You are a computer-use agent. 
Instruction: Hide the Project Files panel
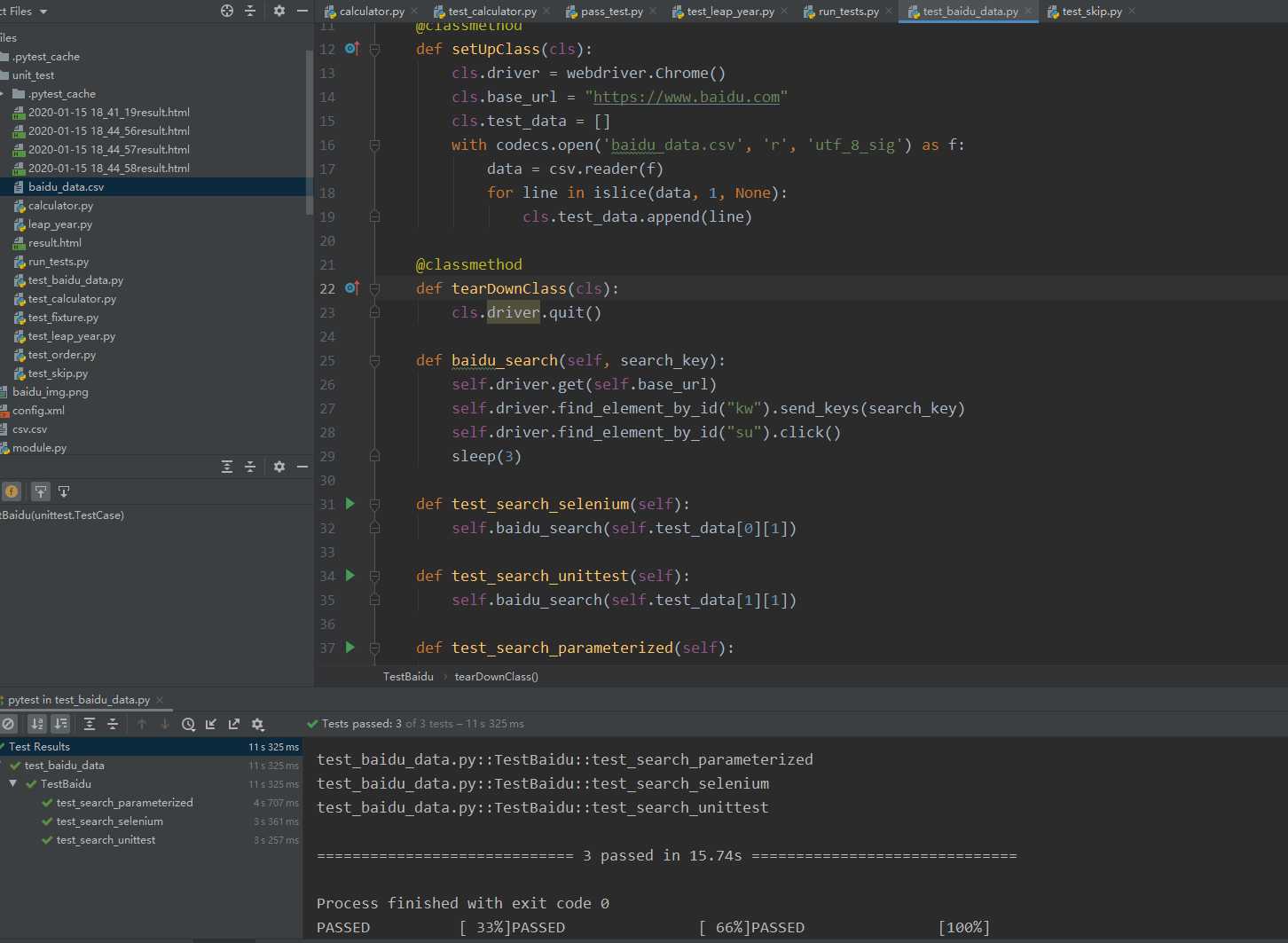302,11
